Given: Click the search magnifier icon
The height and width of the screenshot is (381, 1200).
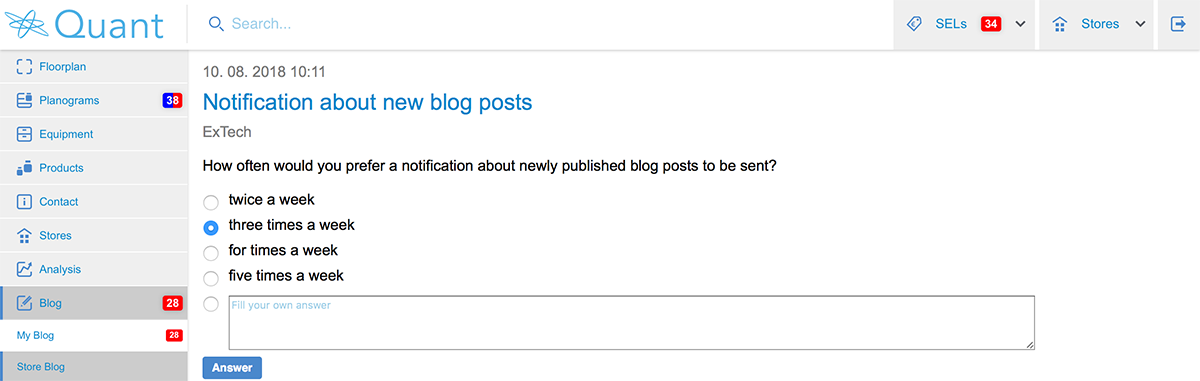Looking at the screenshot, I should [216, 24].
